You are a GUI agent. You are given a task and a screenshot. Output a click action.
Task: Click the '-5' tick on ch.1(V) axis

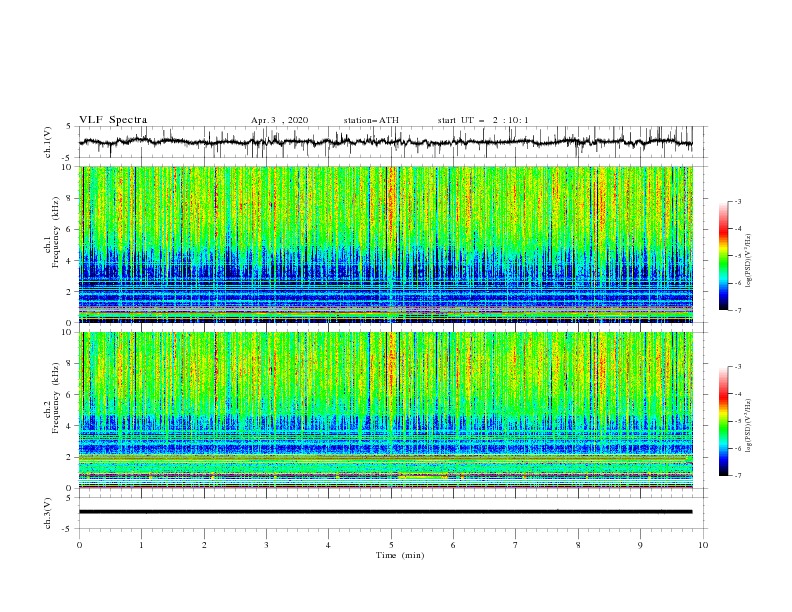click(x=67, y=158)
